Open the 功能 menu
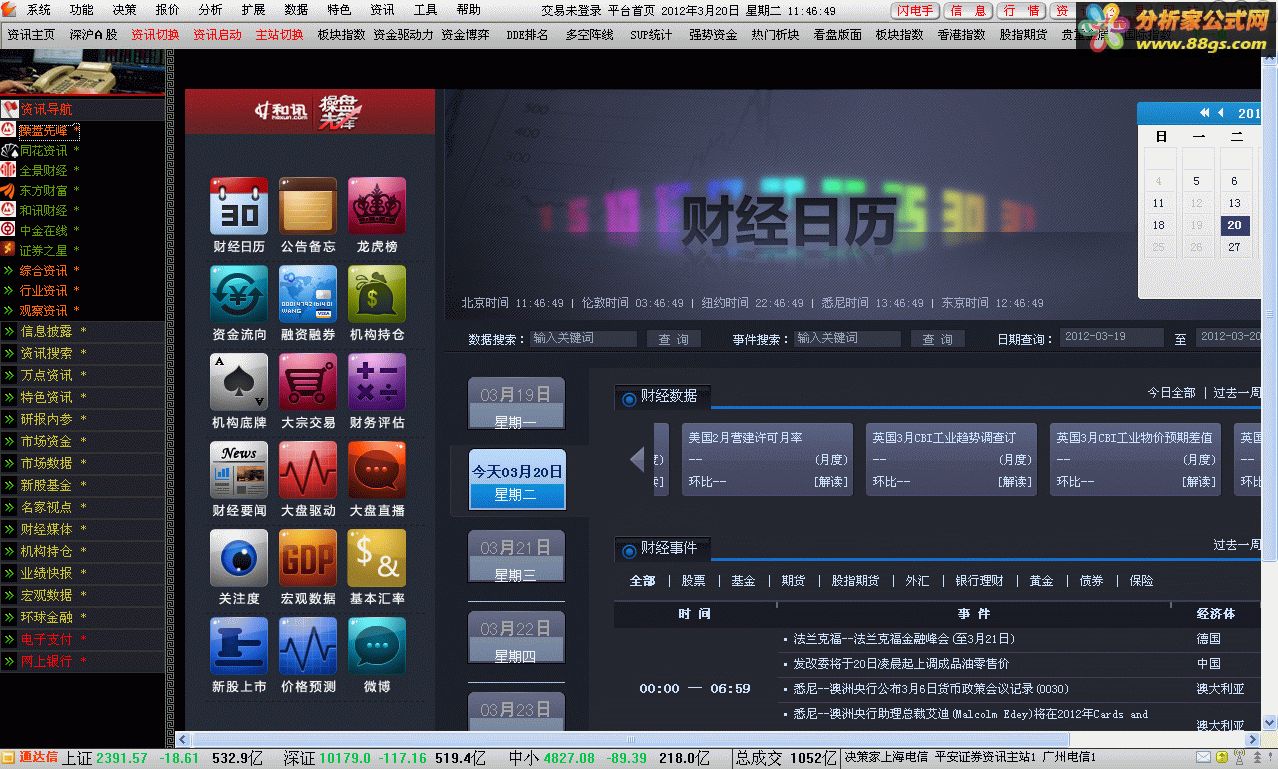This screenshot has height=769, width=1278. [82, 10]
